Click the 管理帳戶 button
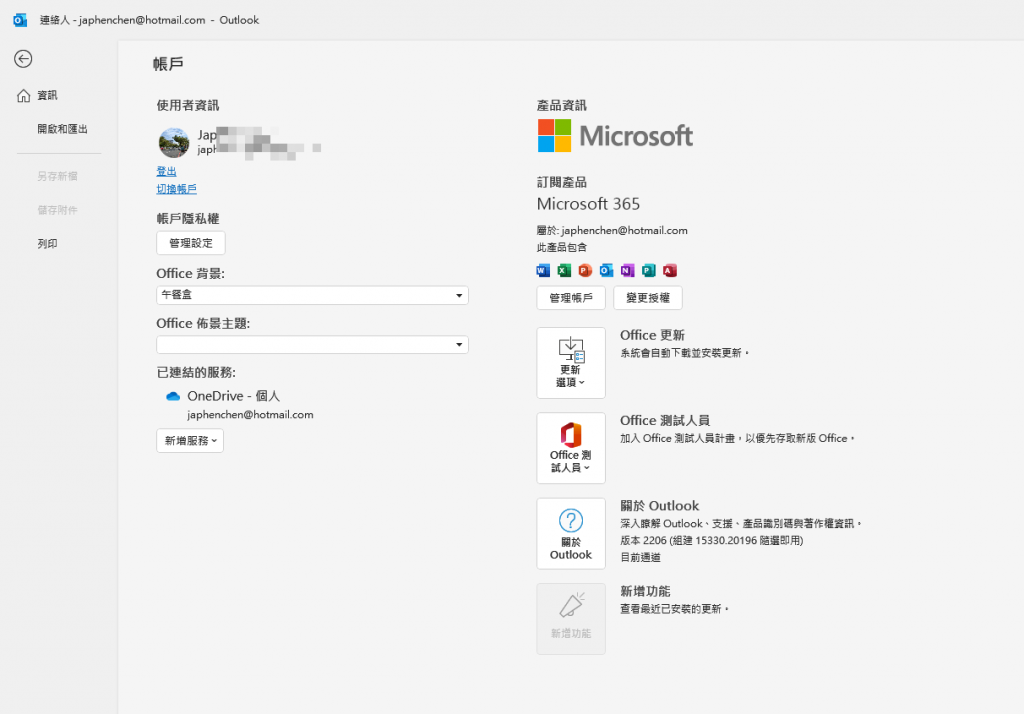The height and width of the screenshot is (714, 1024). coord(571,298)
